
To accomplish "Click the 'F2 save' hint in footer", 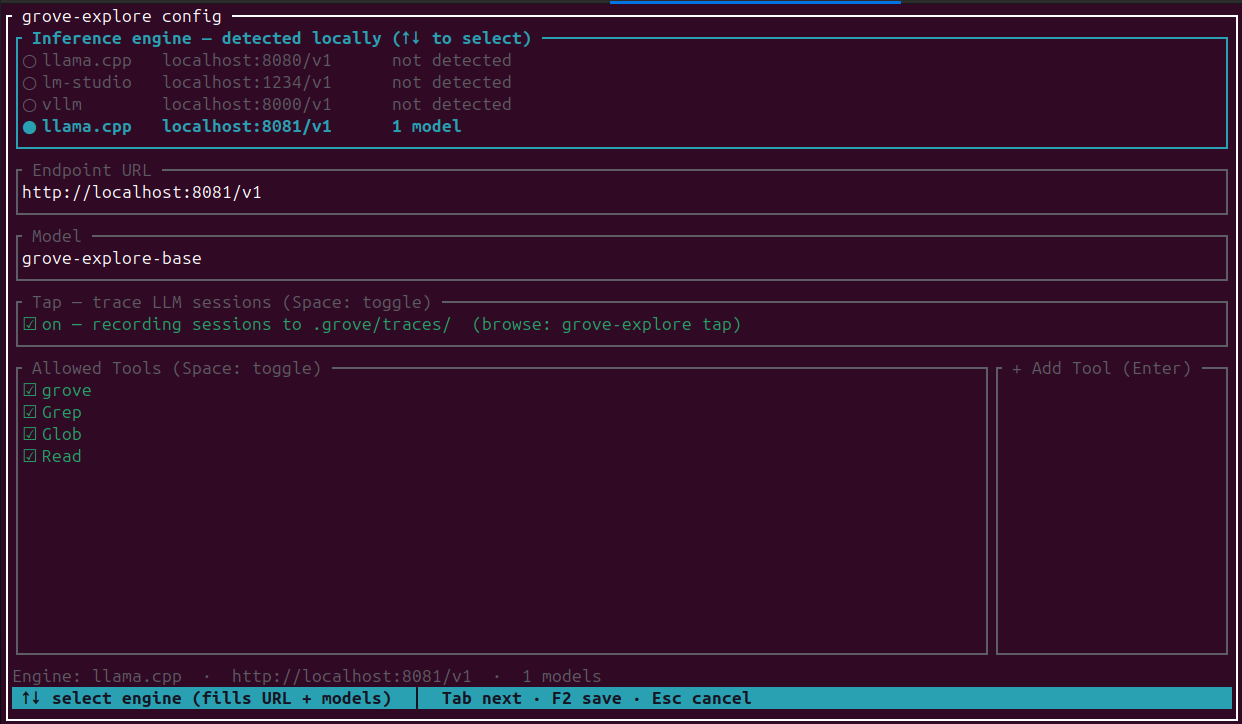I will click(x=587, y=699).
